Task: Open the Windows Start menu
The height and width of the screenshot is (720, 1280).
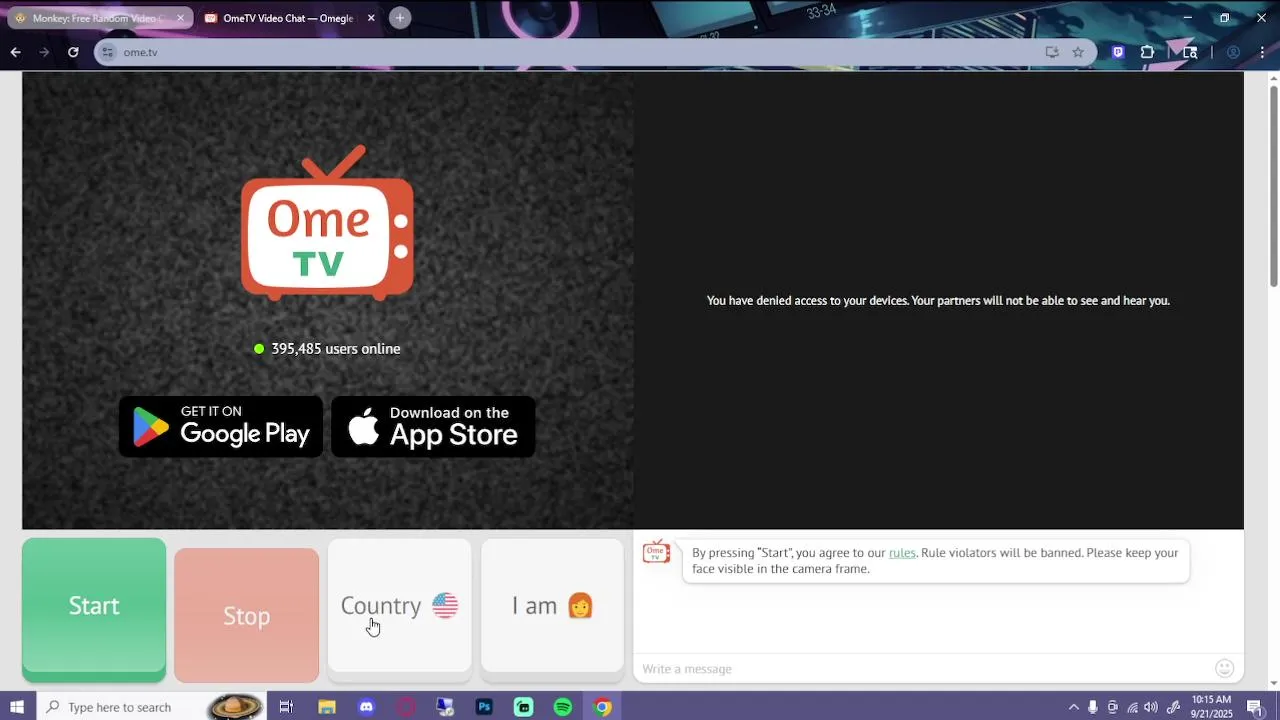Action: point(17,707)
